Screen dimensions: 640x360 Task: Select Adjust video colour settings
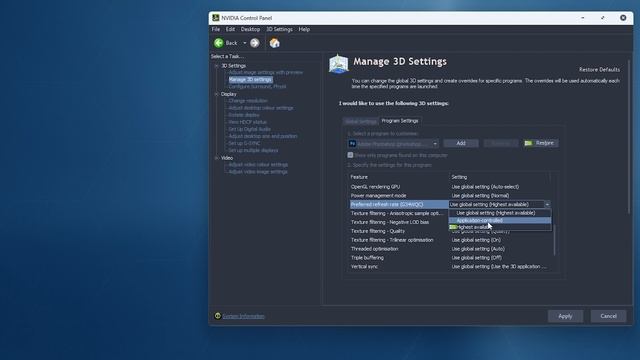pos(258,164)
